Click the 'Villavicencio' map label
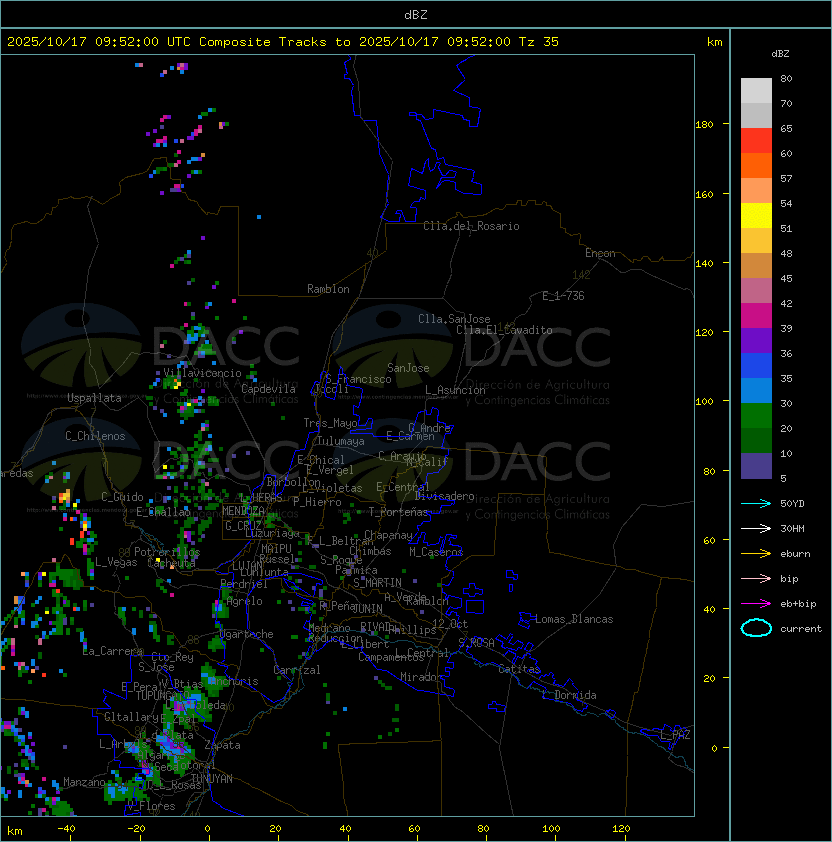 click(x=202, y=373)
